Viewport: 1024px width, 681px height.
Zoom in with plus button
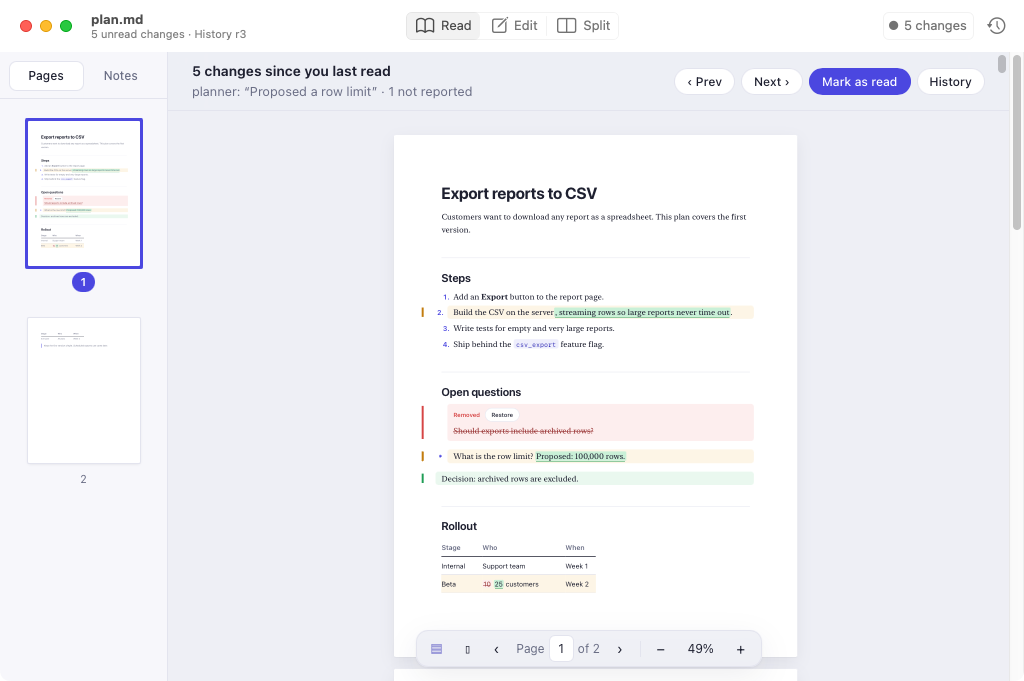pyautogui.click(x=741, y=649)
